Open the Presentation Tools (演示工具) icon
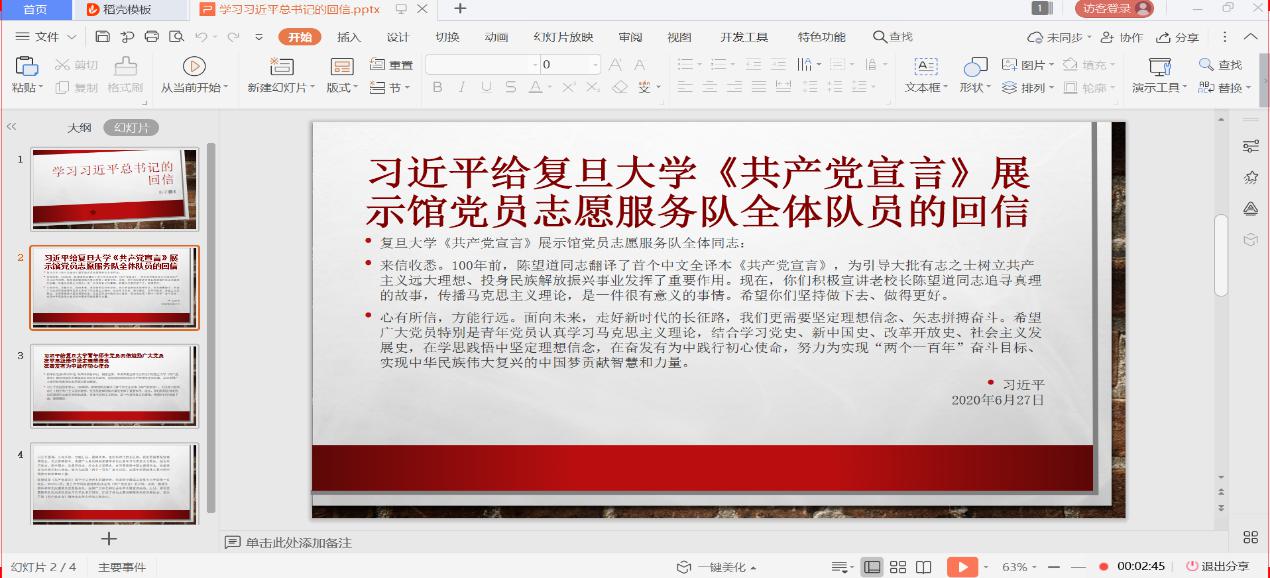The image size is (1270, 578). (x=1159, y=67)
